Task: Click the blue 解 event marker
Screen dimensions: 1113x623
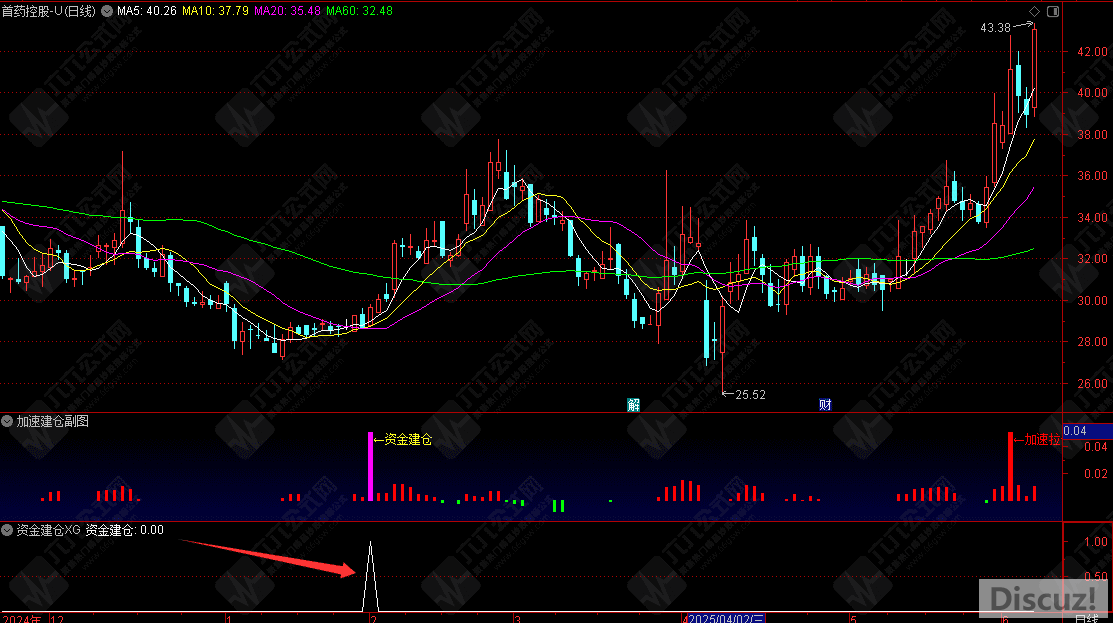Action: [x=633, y=405]
